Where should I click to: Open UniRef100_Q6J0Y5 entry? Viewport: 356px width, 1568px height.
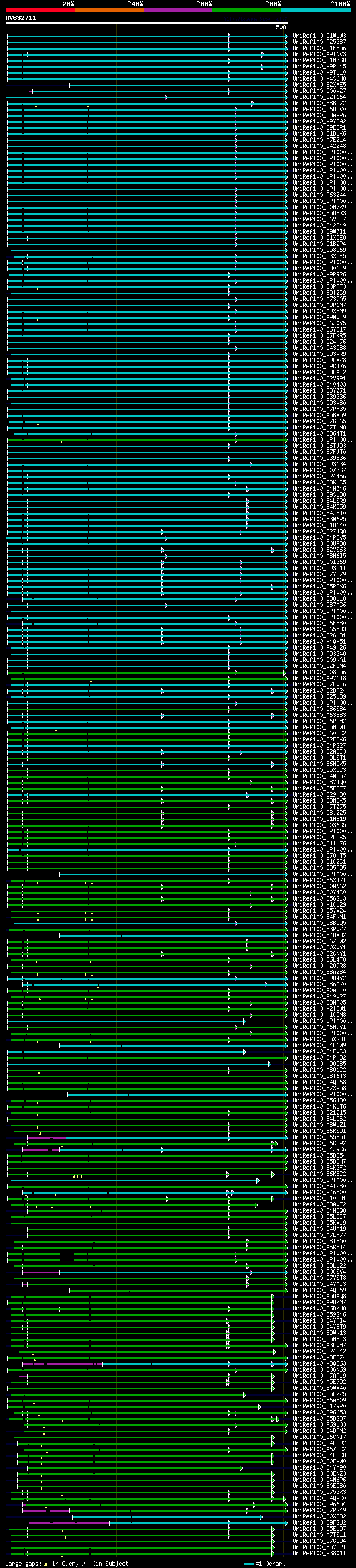[x=319, y=323]
